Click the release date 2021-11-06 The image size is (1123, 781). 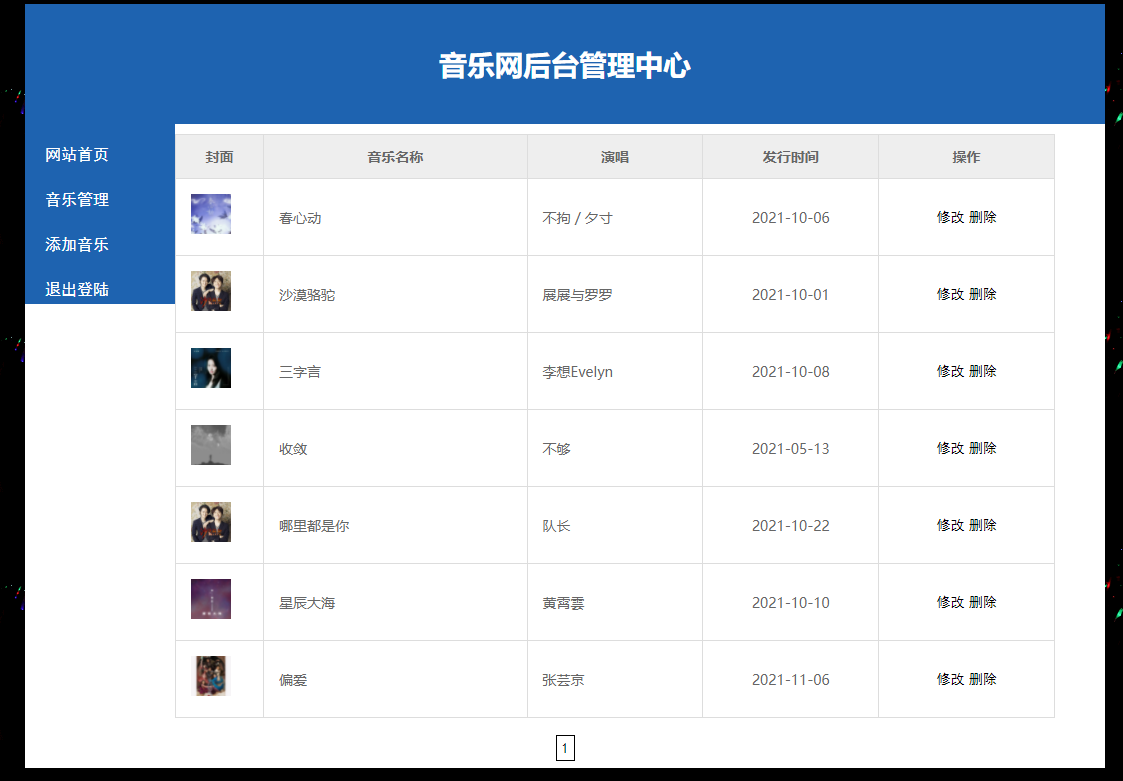pos(791,680)
